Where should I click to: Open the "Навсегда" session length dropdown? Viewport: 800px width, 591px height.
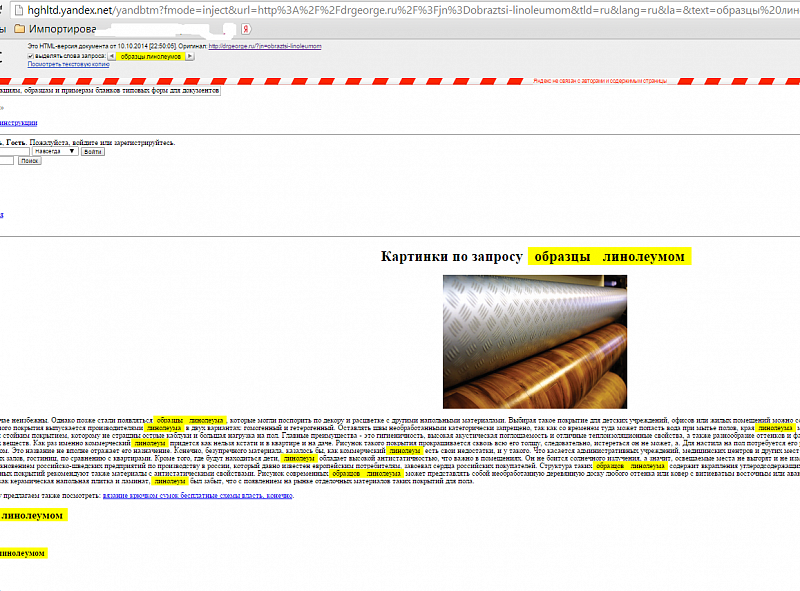click(55, 151)
